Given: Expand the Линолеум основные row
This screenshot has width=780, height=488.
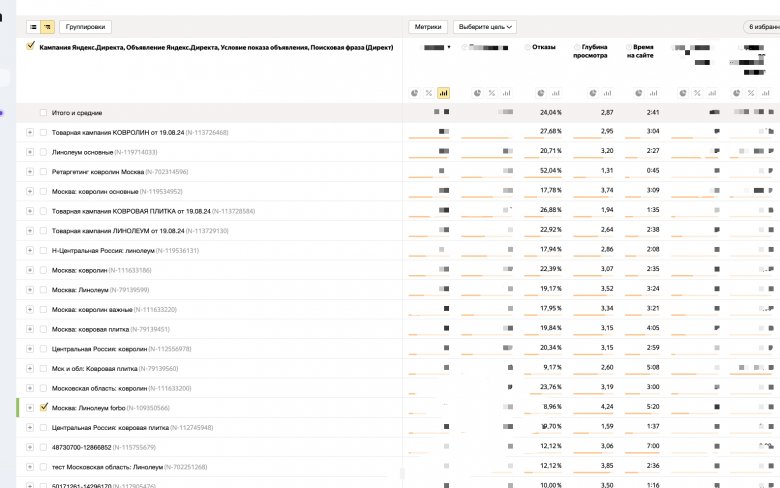Looking at the screenshot, I should [x=29, y=152].
